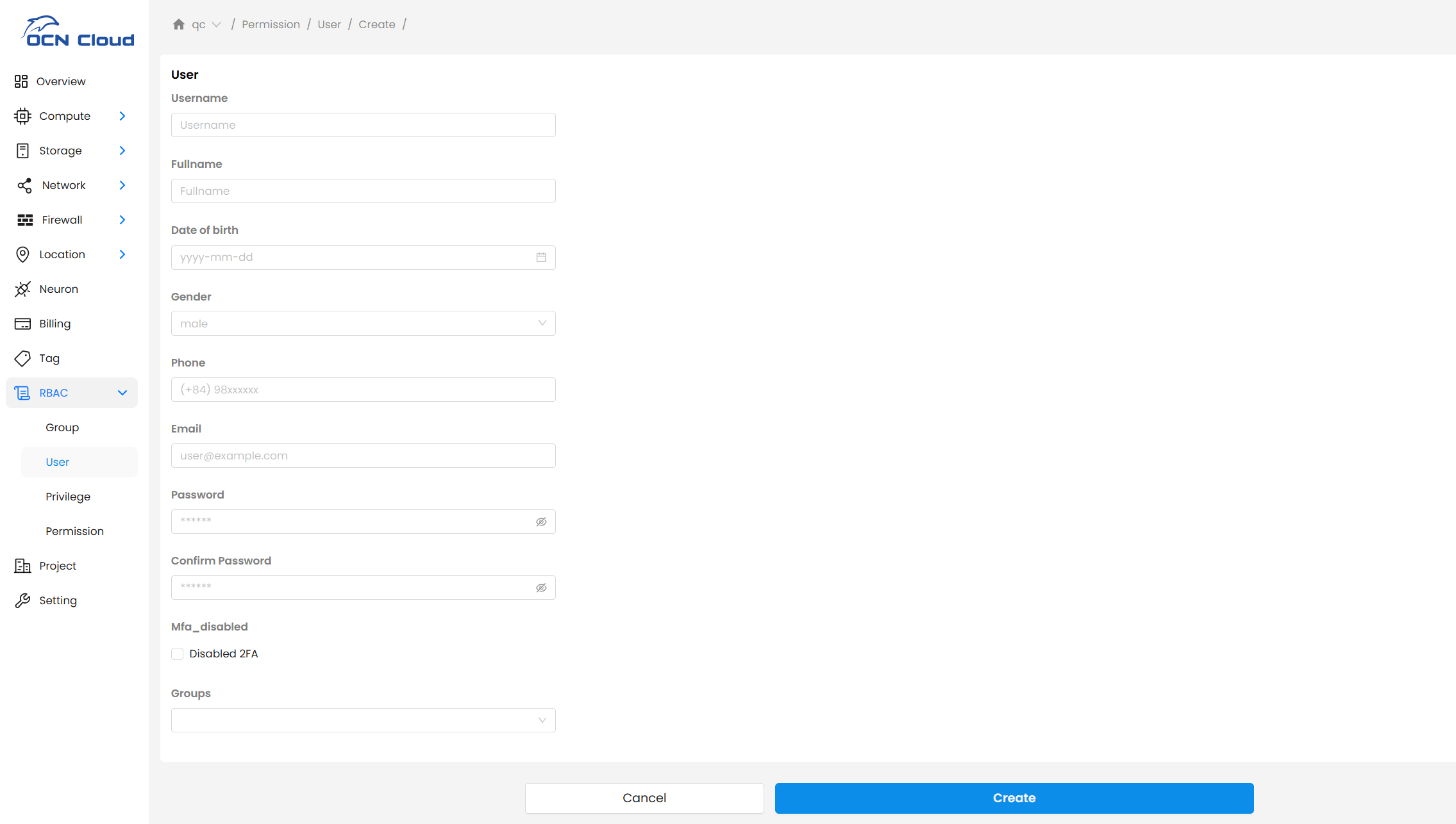
Task: Open the Gender dropdown
Action: point(363,324)
